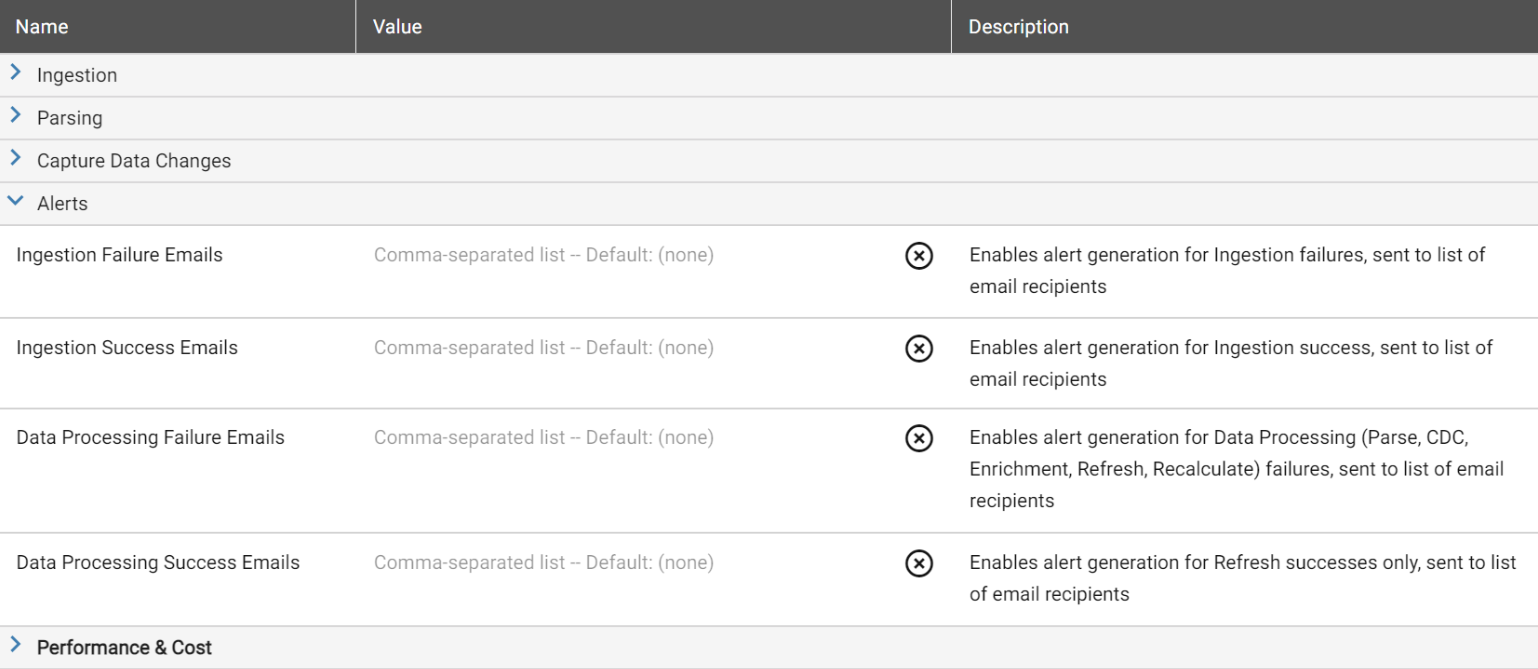Viewport: 1538px width, 669px height.
Task: Clear the Ingestion Success Emails value
Action: point(919,348)
